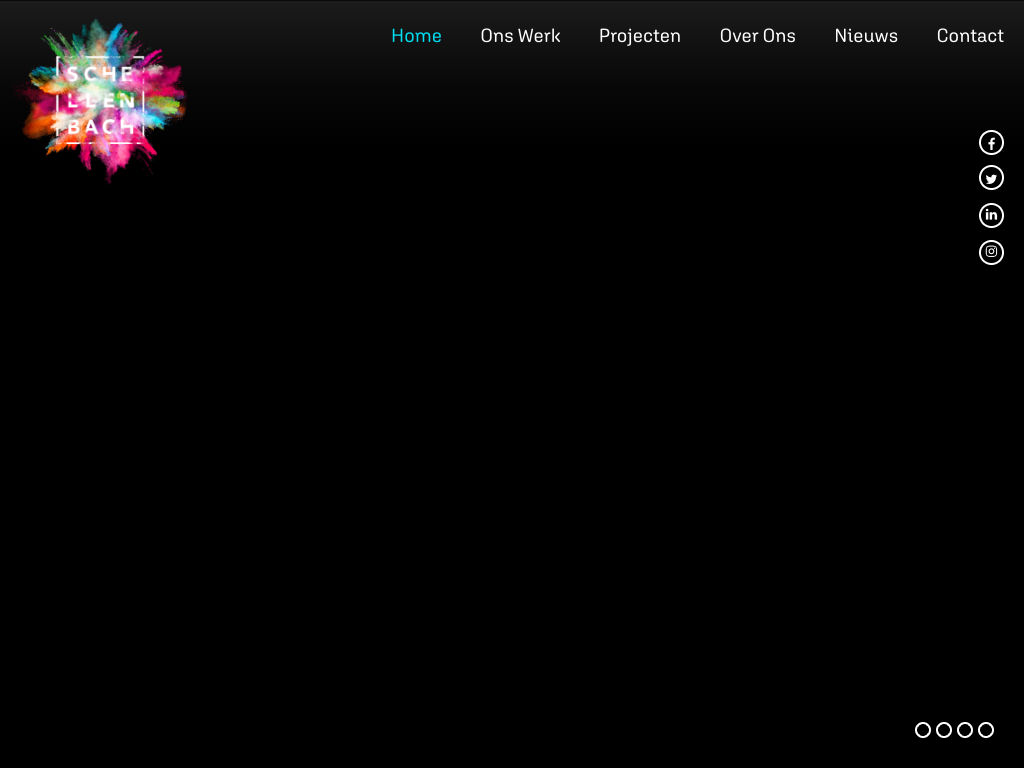
Task: Visit the LinkedIn profile icon
Action: point(991,215)
